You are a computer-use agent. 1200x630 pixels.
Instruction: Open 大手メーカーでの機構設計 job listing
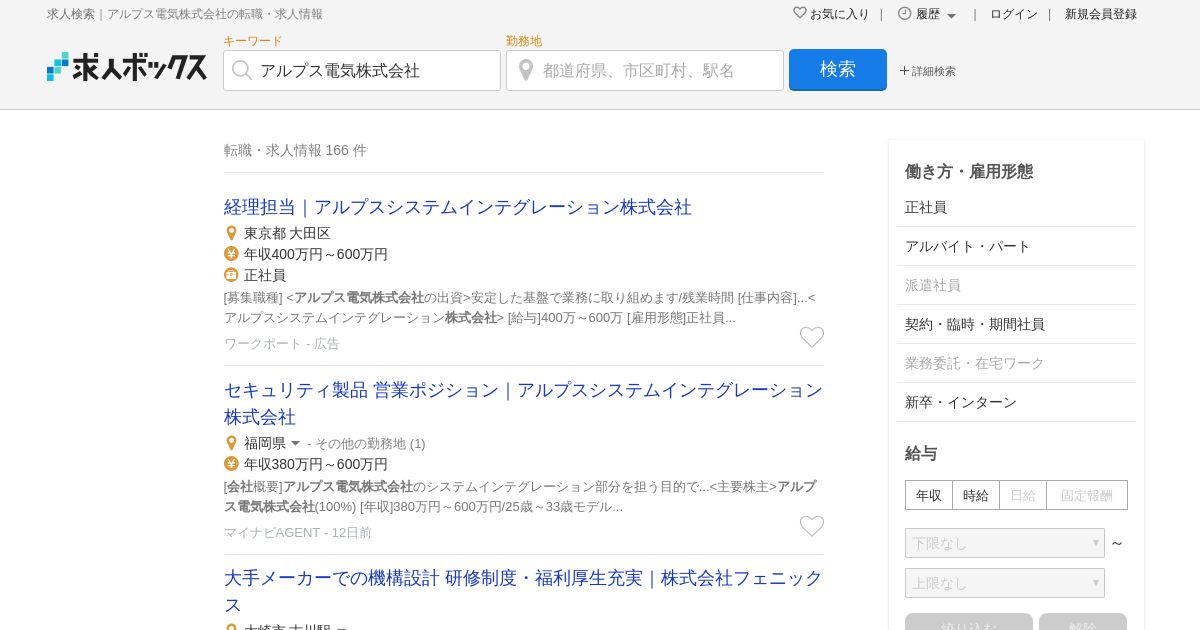(x=523, y=591)
